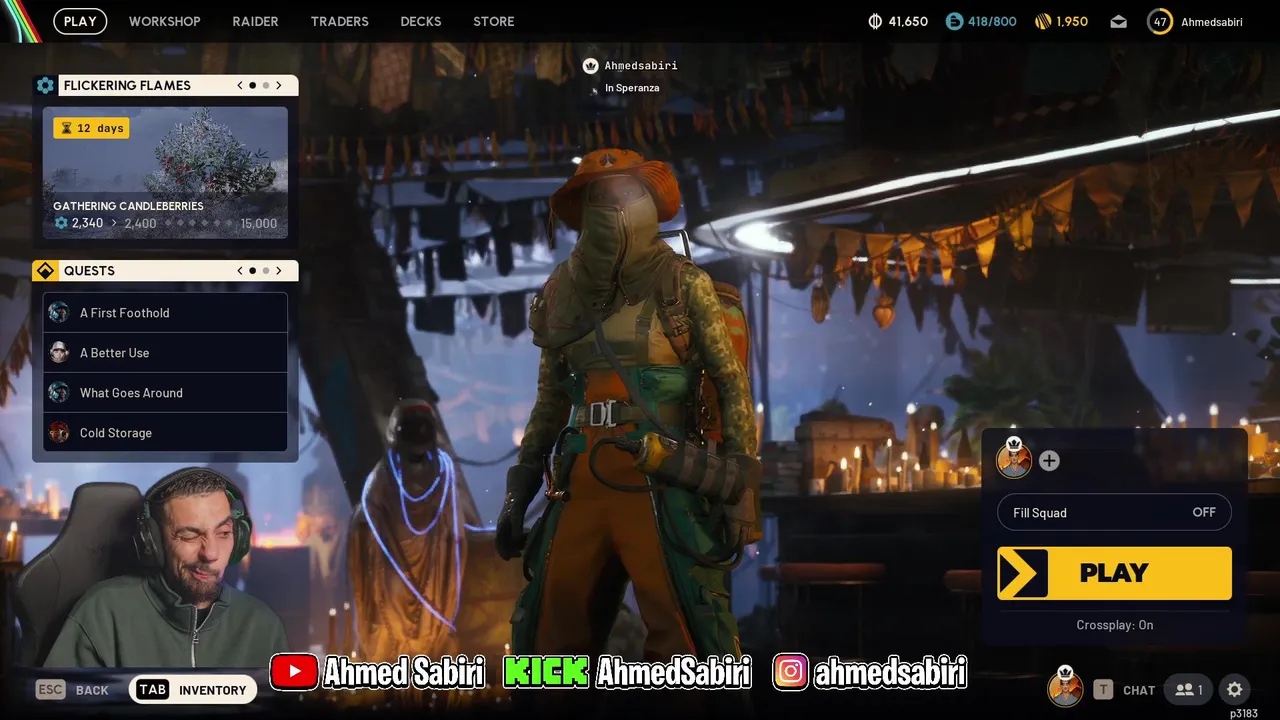Add a squad member with plus icon
The image size is (1280, 720).
[x=1049, y=461]
